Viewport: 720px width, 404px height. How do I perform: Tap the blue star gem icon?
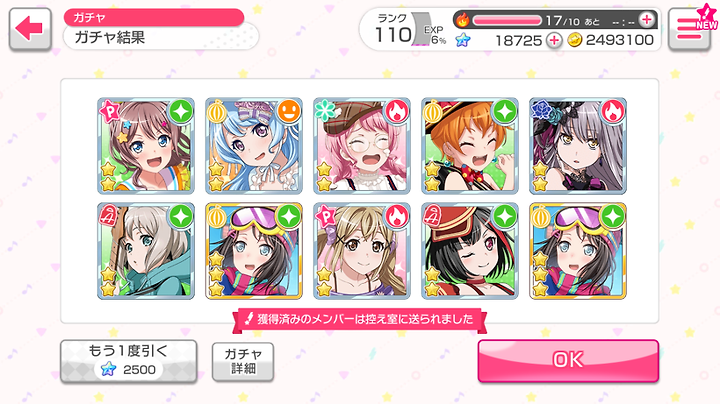(463, 40)
